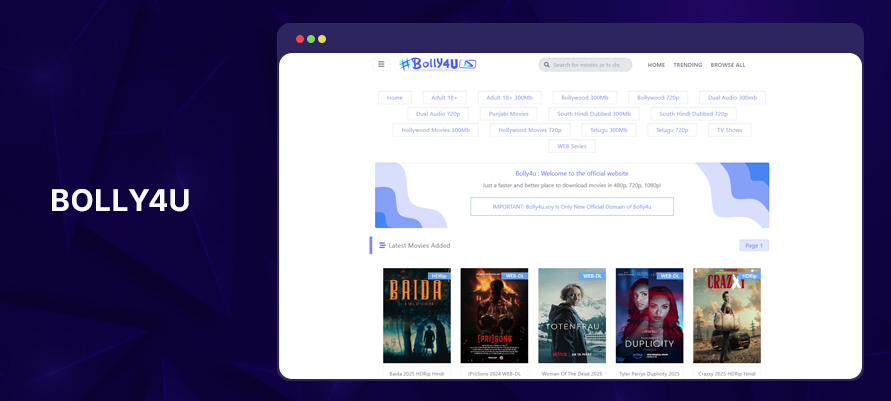Open Hollywood Movies 300Mb category

click(x=436, y=130)
